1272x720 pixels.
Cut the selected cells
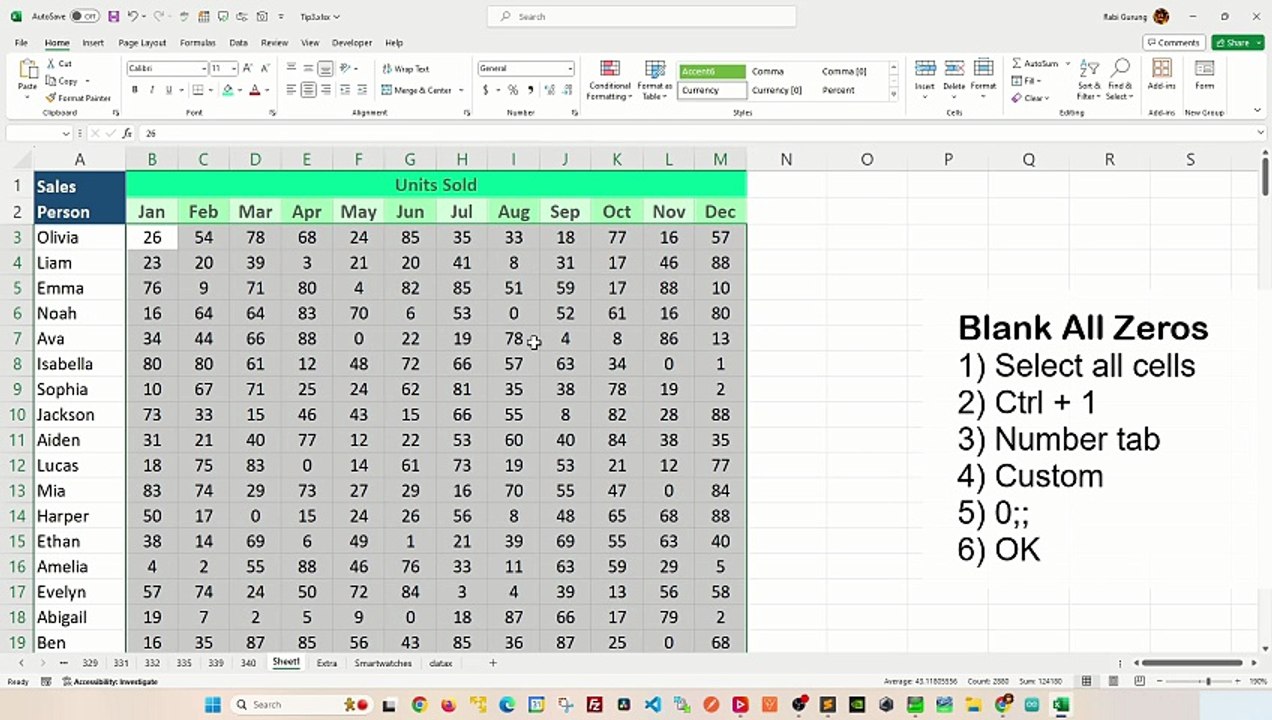point(59,63)
